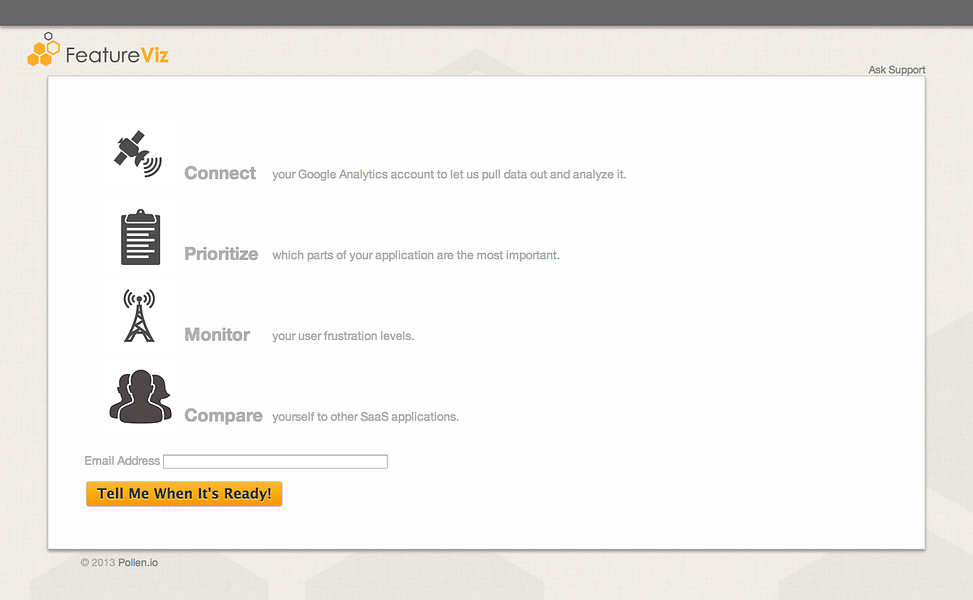Image resolution: width=973 pixels, height=600 pixels.
Task: Click the FeatureViz honeycomb logo
Action: pos(98,50)
